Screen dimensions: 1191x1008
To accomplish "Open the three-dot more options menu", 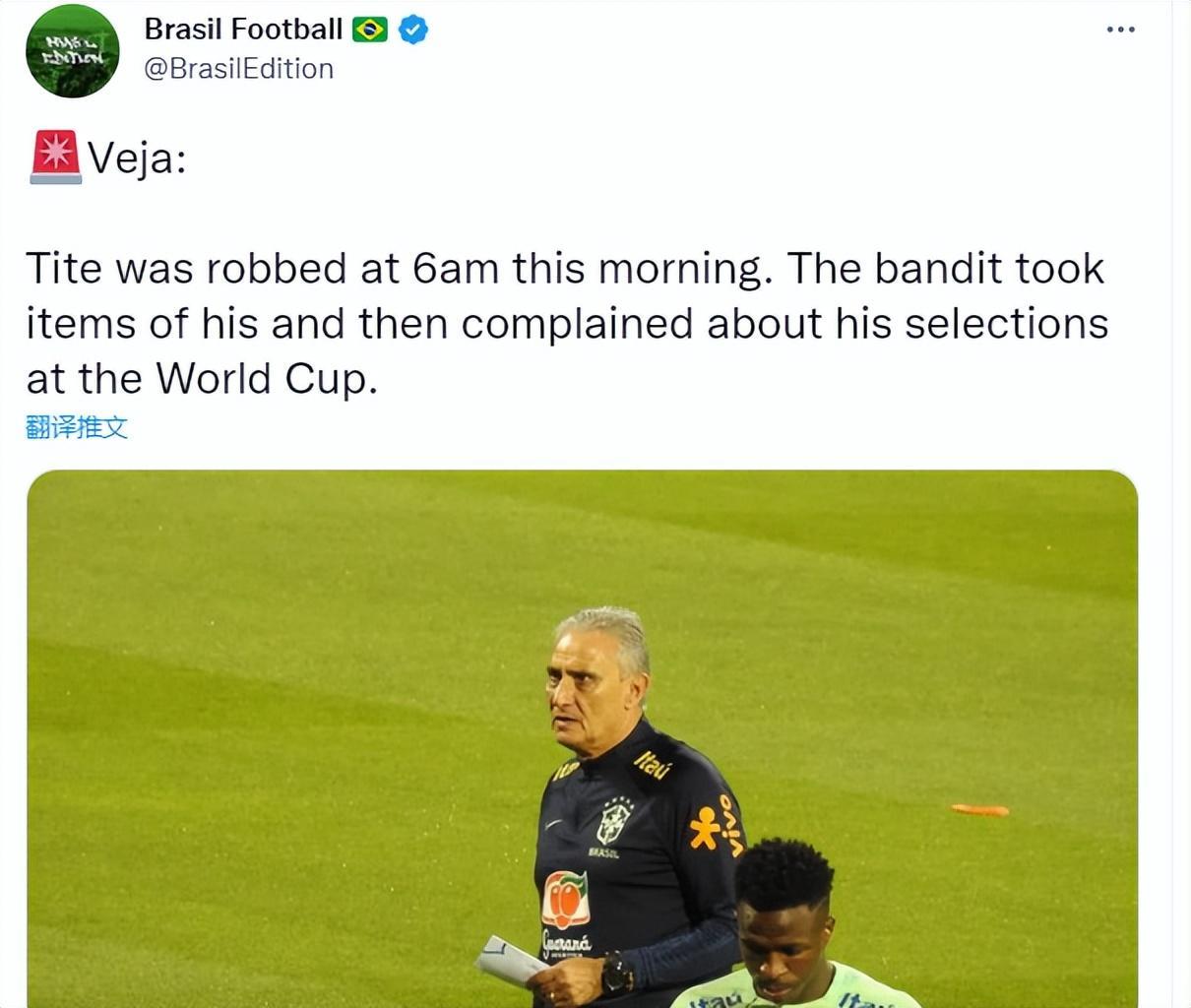I will [1120, 30].
